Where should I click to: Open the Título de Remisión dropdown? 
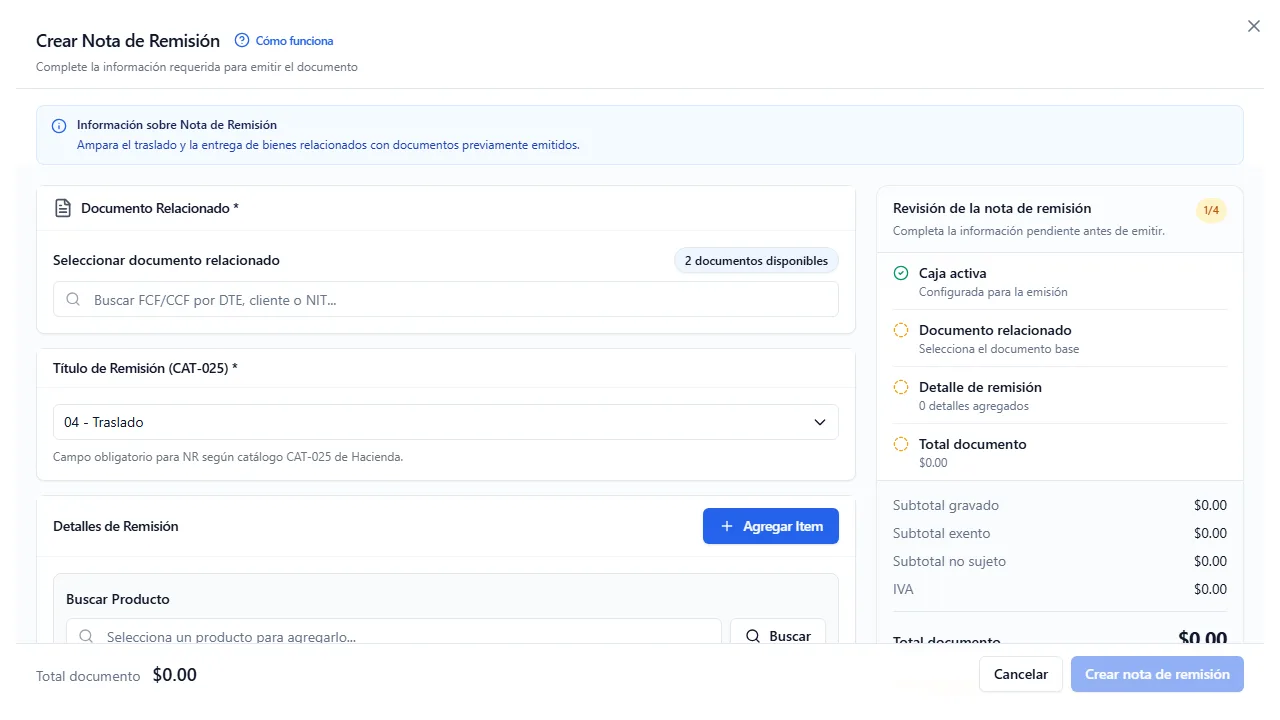click(446, 422)
